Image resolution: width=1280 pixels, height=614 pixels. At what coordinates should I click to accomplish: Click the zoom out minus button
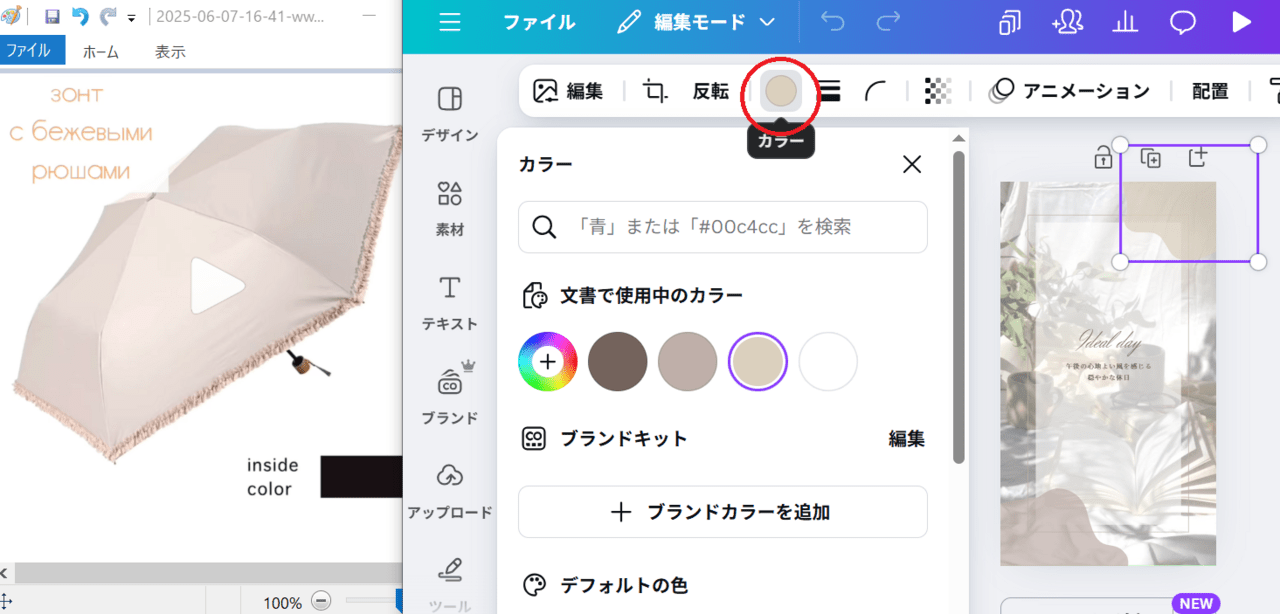point(321,602)
